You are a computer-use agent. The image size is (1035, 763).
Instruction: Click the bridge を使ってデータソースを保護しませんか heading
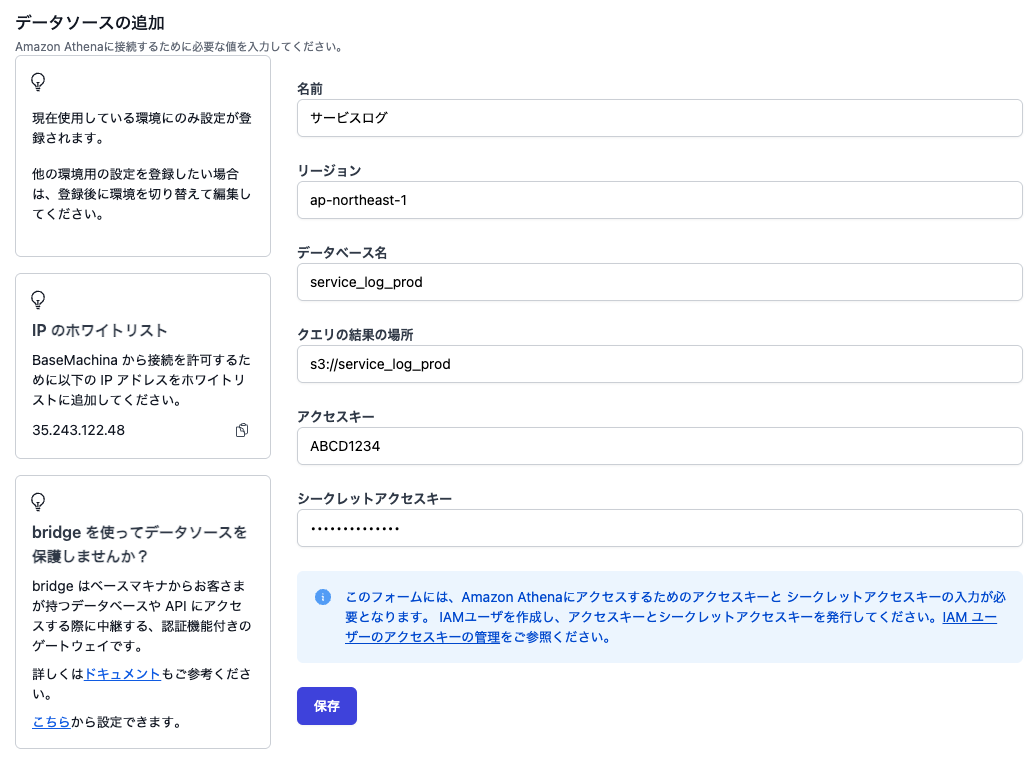pos(139,544)
